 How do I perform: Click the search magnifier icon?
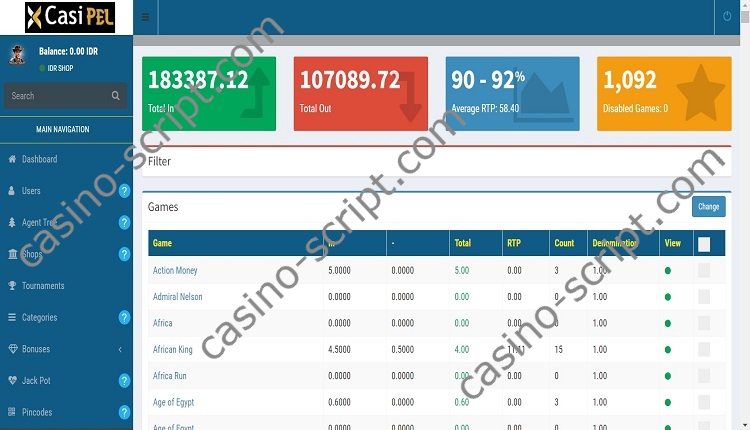click(116, 96)
